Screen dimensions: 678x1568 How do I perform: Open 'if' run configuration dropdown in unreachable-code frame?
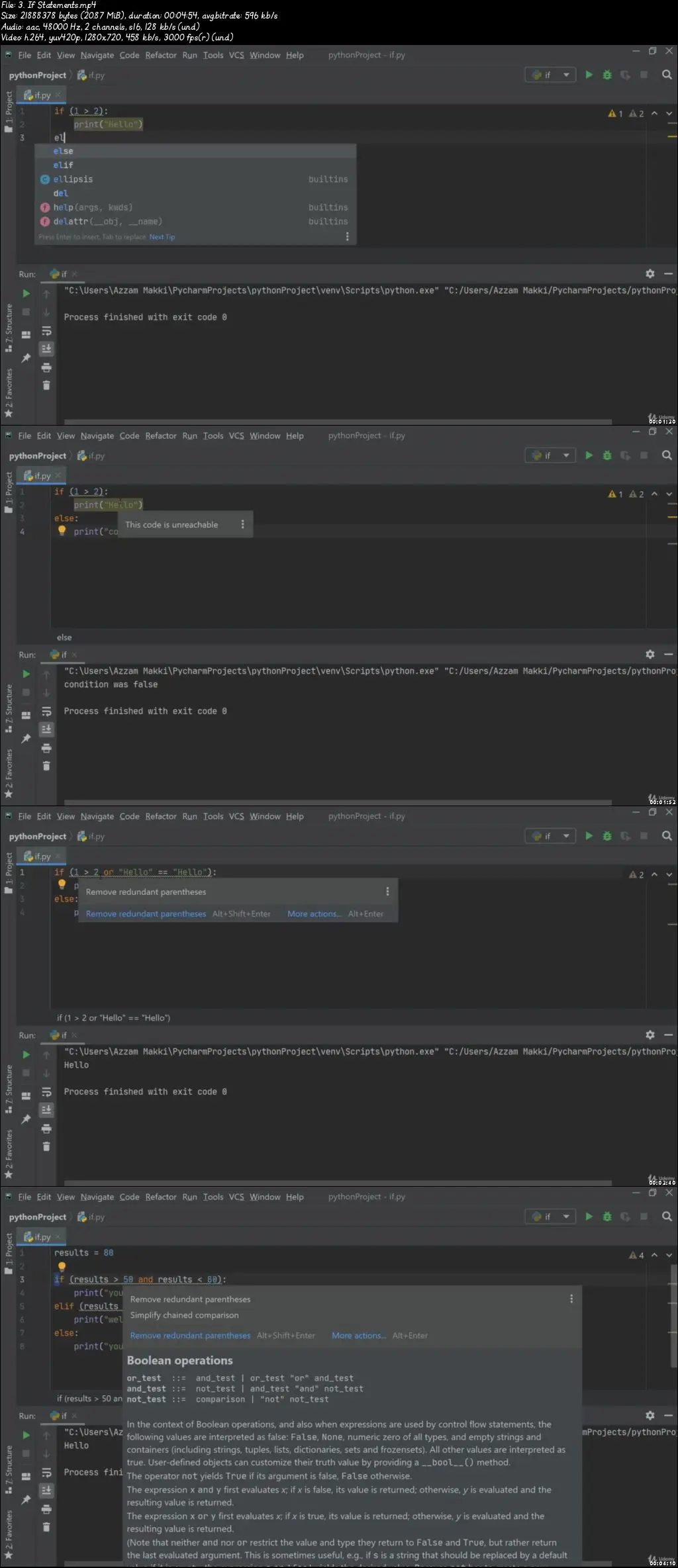click(x=550, y=456)
